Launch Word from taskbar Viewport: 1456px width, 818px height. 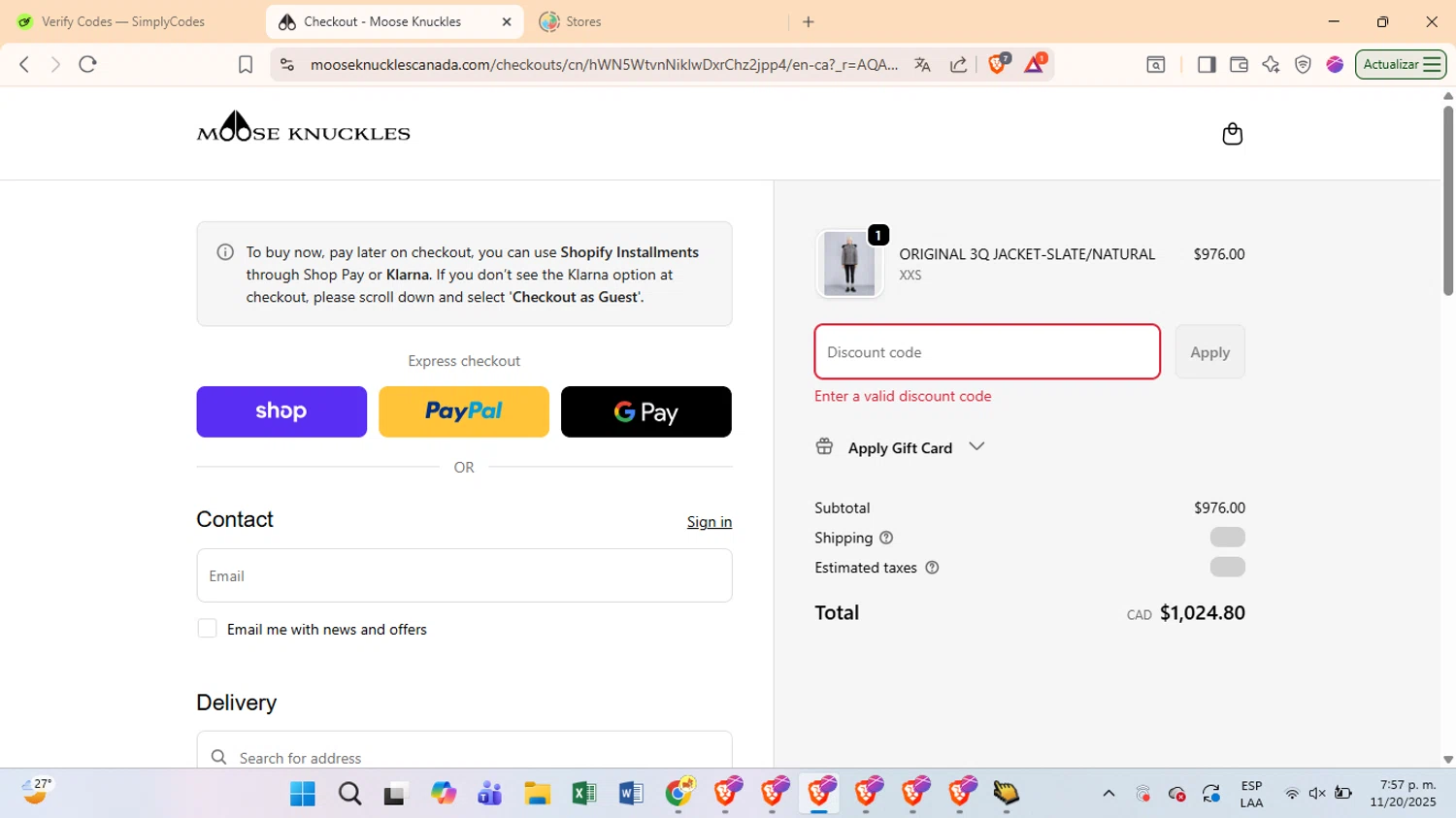(631, 795)
